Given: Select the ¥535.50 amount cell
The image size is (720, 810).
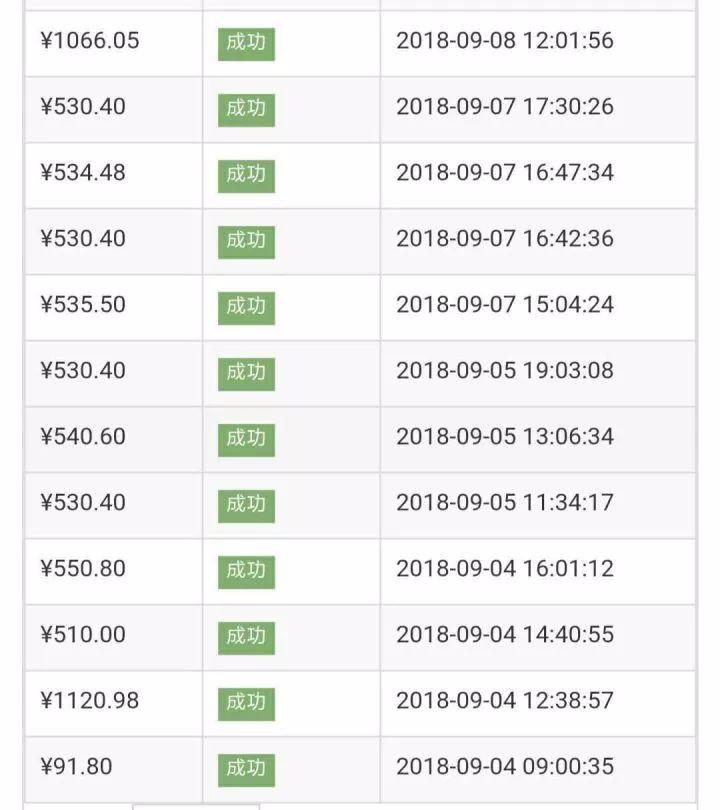Looking at the screenshot, I should click(83, 304).
